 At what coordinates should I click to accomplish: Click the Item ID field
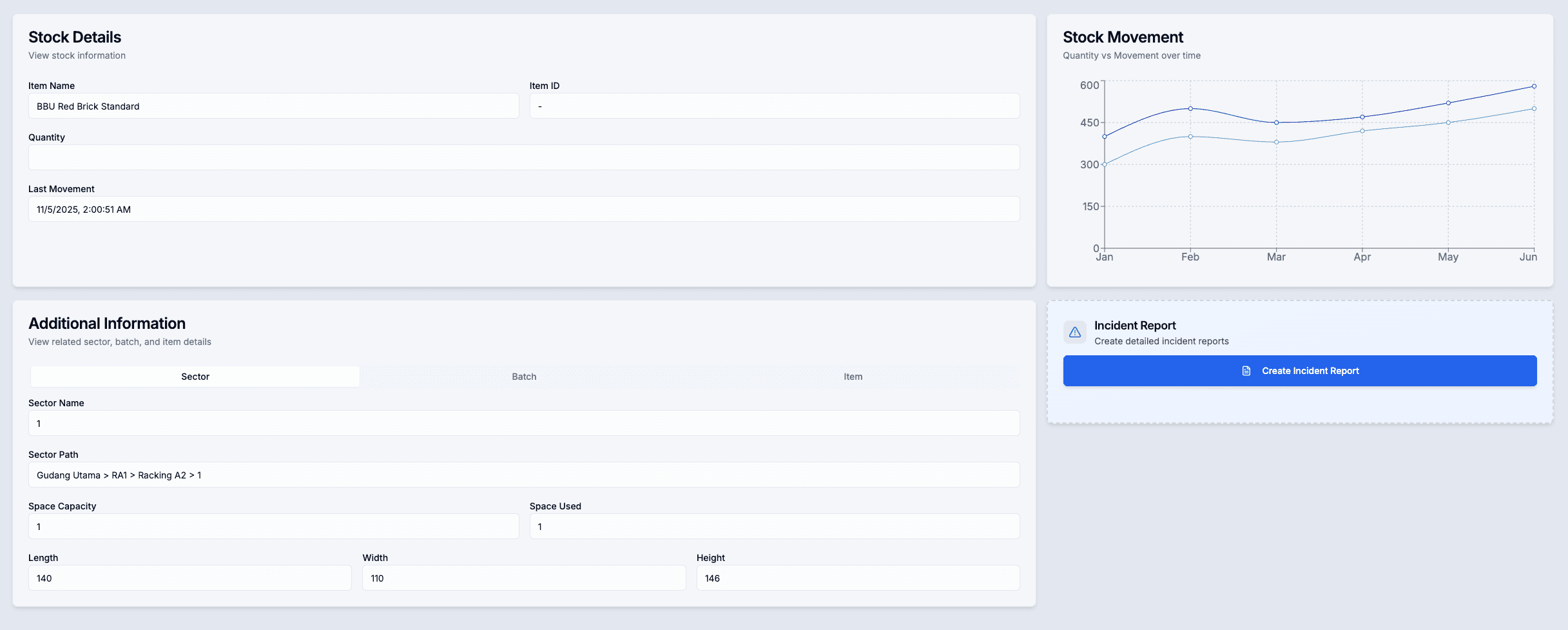[773, 106]
